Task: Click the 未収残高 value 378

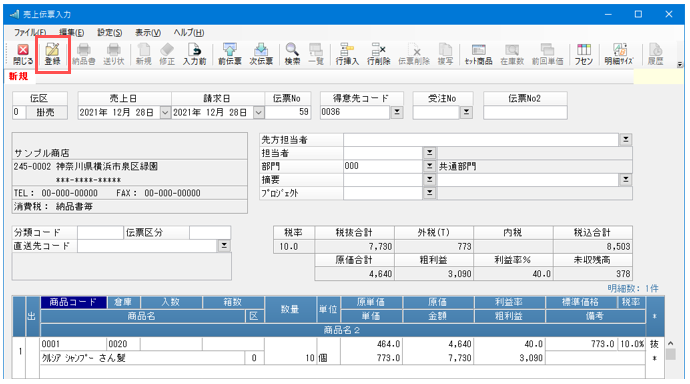Action: tap(593, 274)
